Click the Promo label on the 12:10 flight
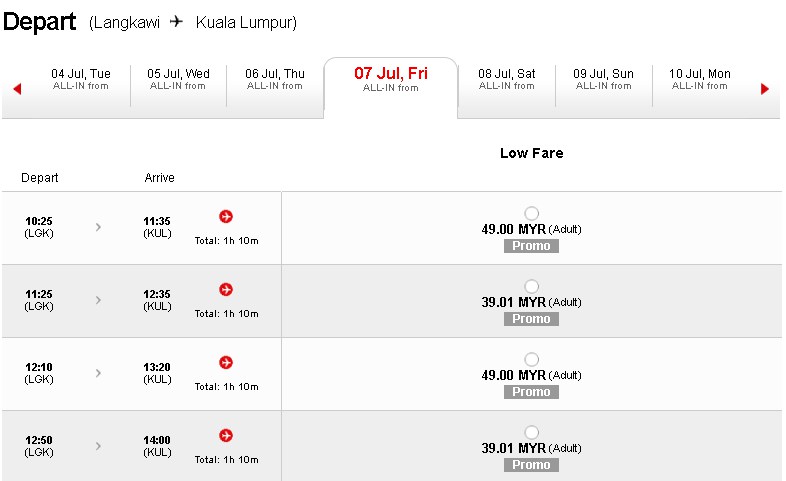Viewport: 786px width, 481px height. pos(531,392)
